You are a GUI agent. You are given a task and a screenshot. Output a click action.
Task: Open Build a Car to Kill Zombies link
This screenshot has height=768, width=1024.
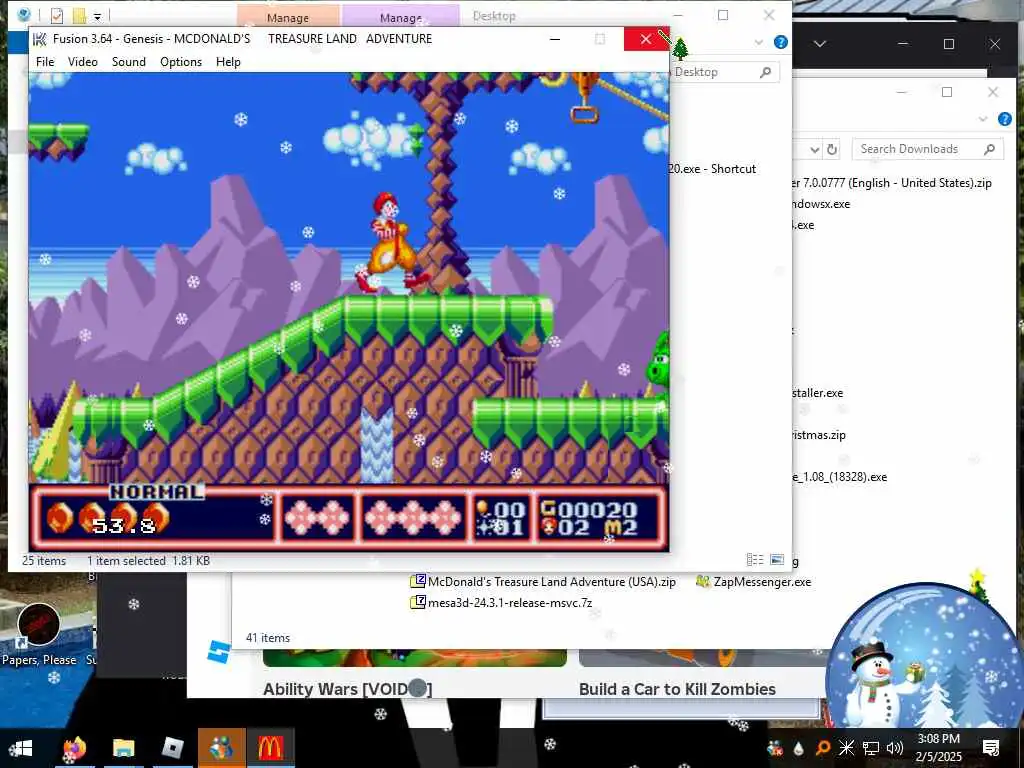pyautogui.click(x=677, y=689)
